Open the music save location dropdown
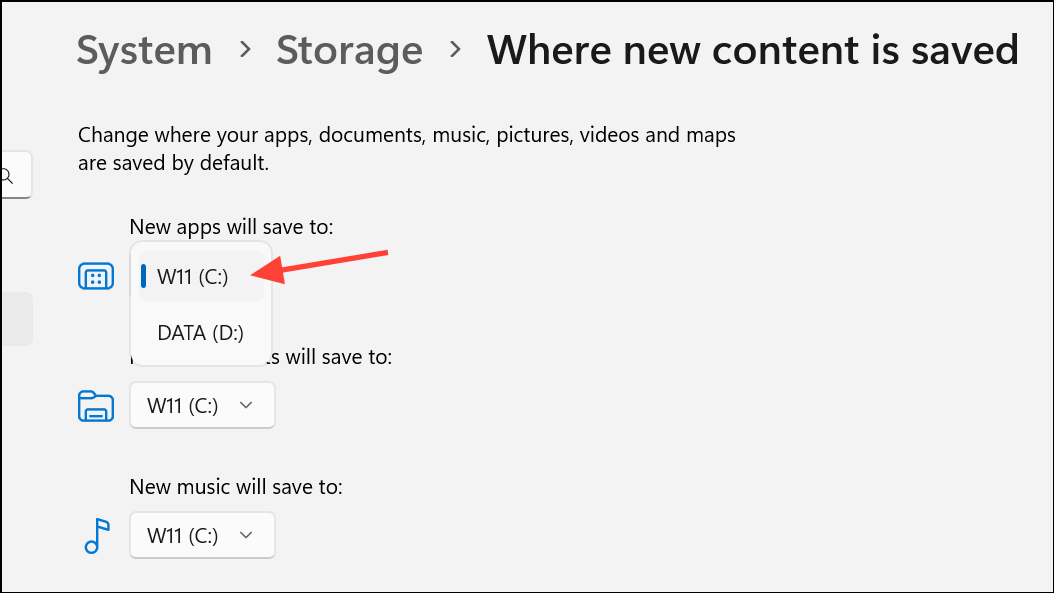Image resolution: width=1054 pixels, height=593 pixels. click(x=202, y=535)
